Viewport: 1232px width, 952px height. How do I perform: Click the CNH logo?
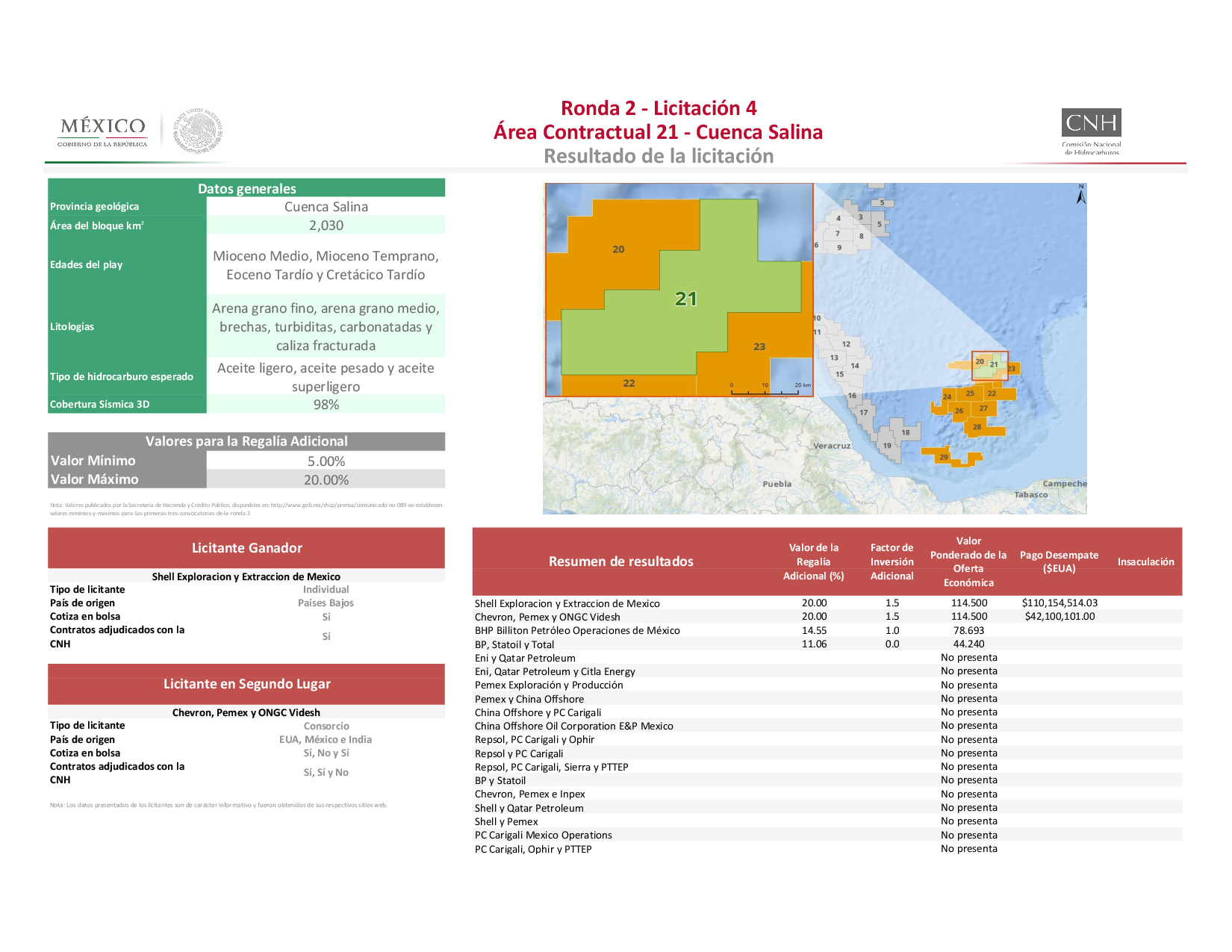[1091, 131]
